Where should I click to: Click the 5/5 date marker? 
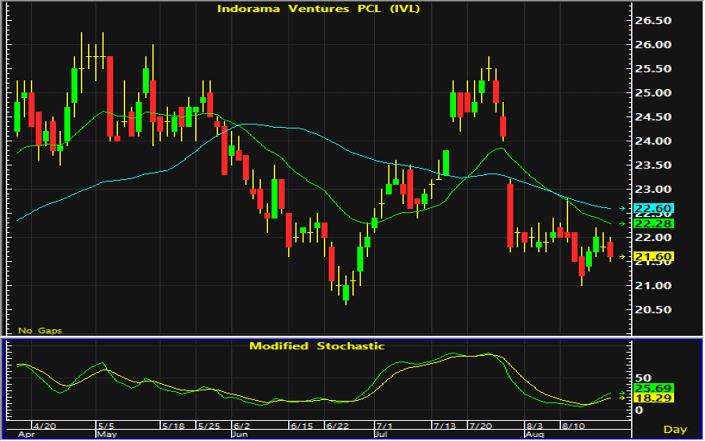tap(107, 426)
